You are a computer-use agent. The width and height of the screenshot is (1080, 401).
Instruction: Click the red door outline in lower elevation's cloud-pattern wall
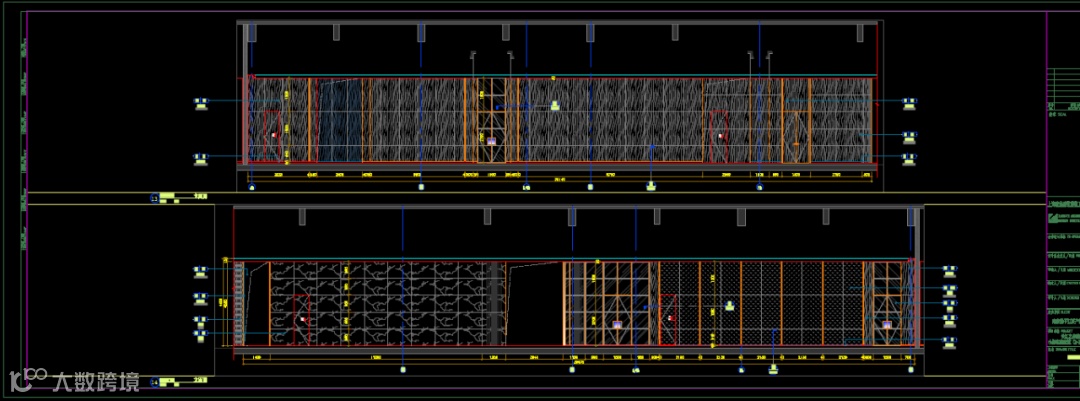click(x=301, y=319)
